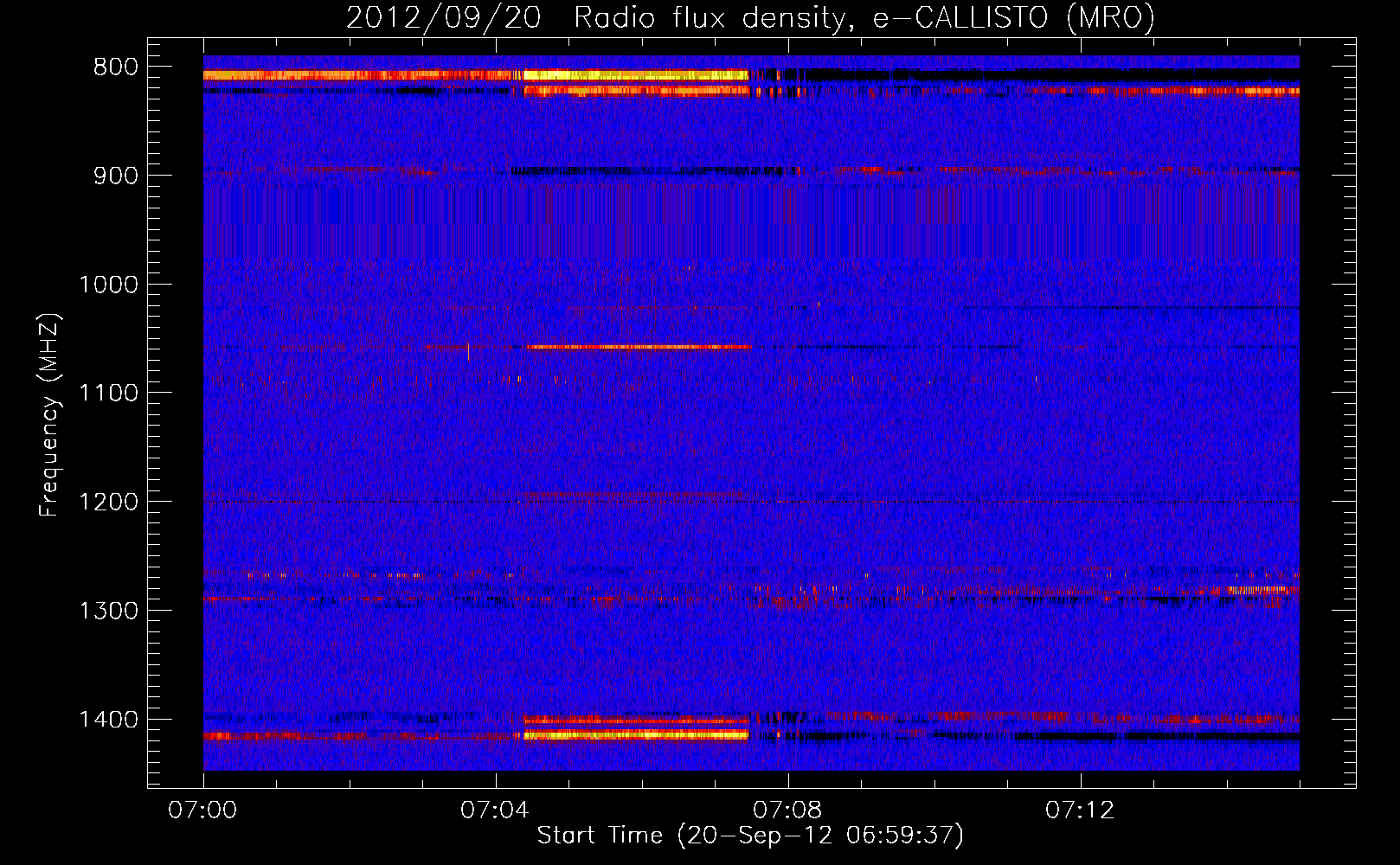Click the 800 frequency tick label
Screen dimensions: 1400x865
click(x=116, y=67)
